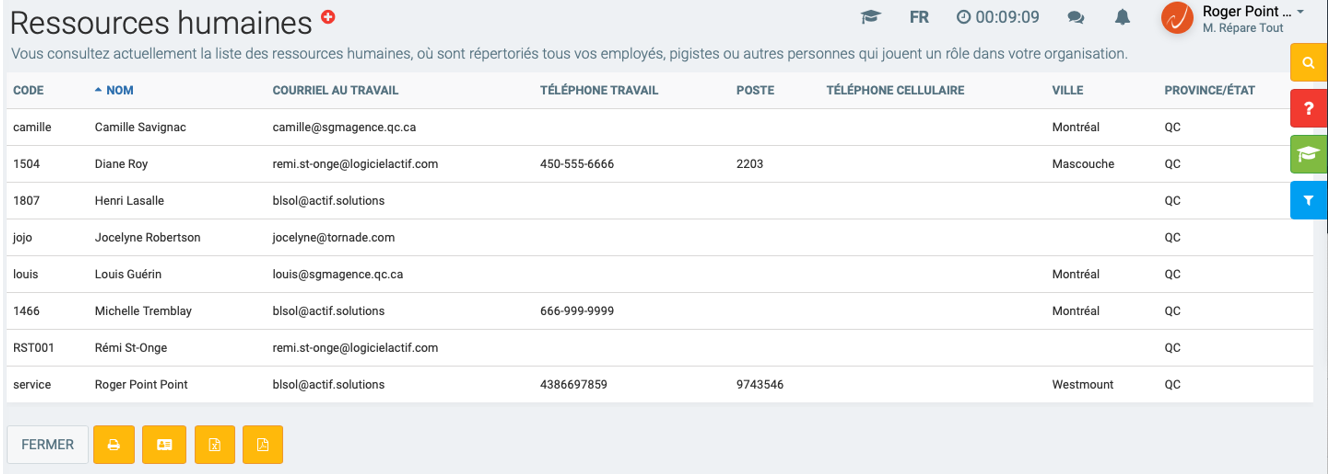Click the FERMER button
The height and width of the screenshot is (474, 1328).
tap(48, 445)
